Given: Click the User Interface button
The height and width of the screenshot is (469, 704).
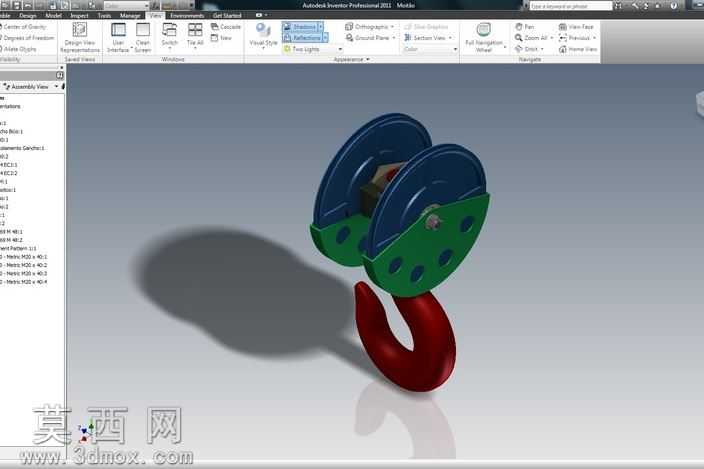Looking at the screenshot, I should pyautogui.click(x=118, y=37).
